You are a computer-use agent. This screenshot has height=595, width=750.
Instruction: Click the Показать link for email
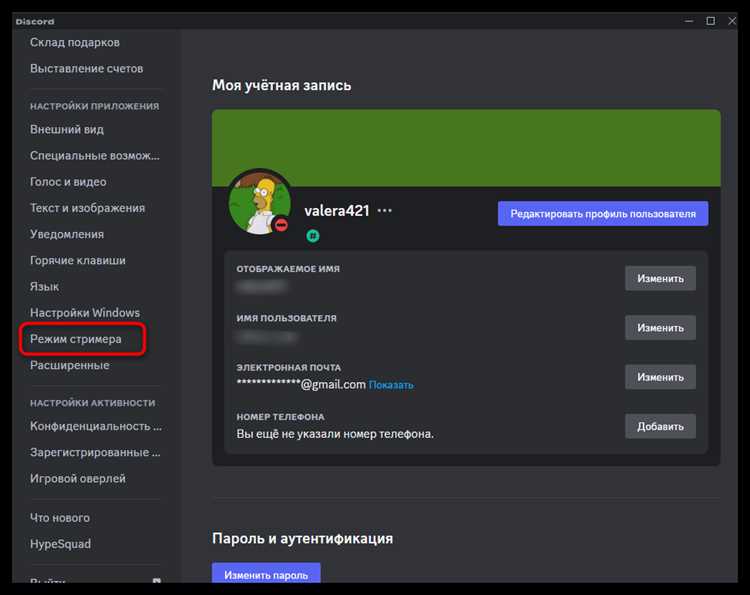pyautogui.click(x=391, y=385)
